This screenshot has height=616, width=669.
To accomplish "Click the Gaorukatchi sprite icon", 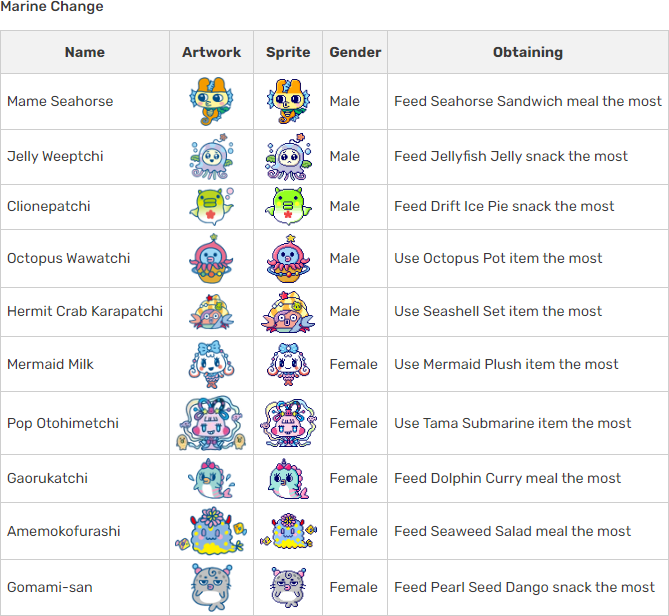I will click(288, 478).
